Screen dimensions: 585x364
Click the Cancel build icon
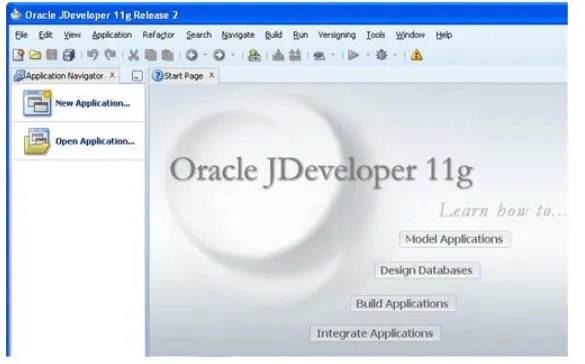(x=319, y=56)
